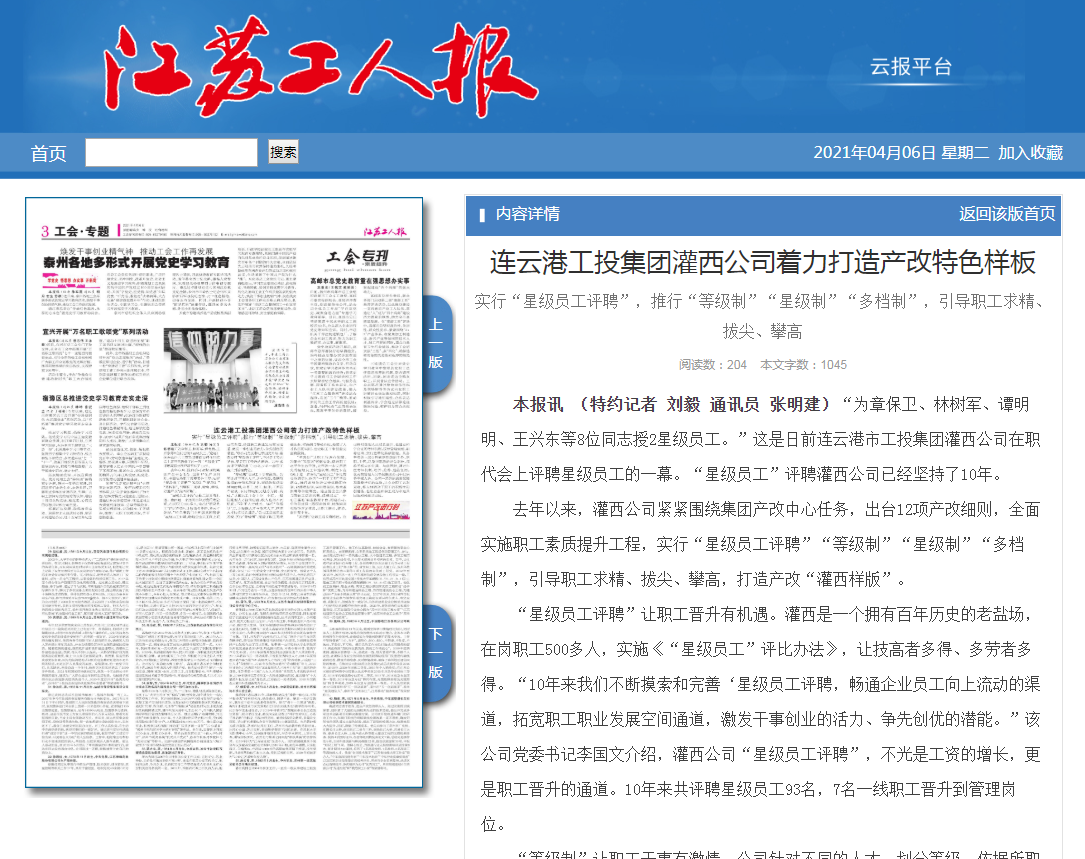Screen dimensions: 1085x859
Task: Click the search input field
Action: pyautogui.click(x=171, y=152)
